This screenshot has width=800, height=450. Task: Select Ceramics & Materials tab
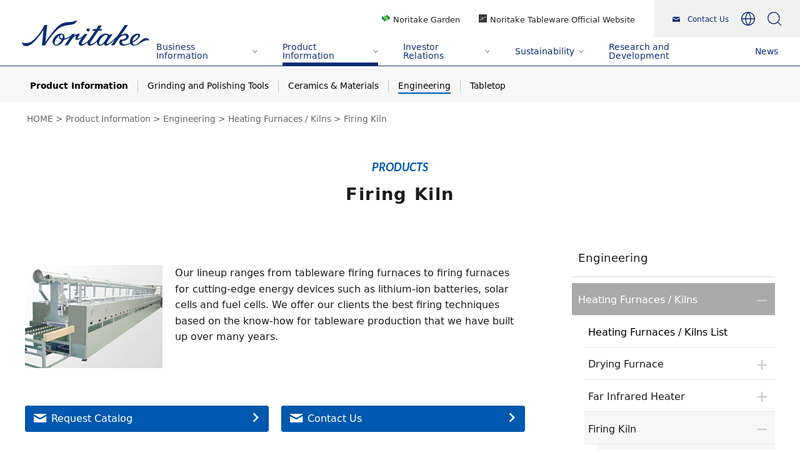coord(333,86)
